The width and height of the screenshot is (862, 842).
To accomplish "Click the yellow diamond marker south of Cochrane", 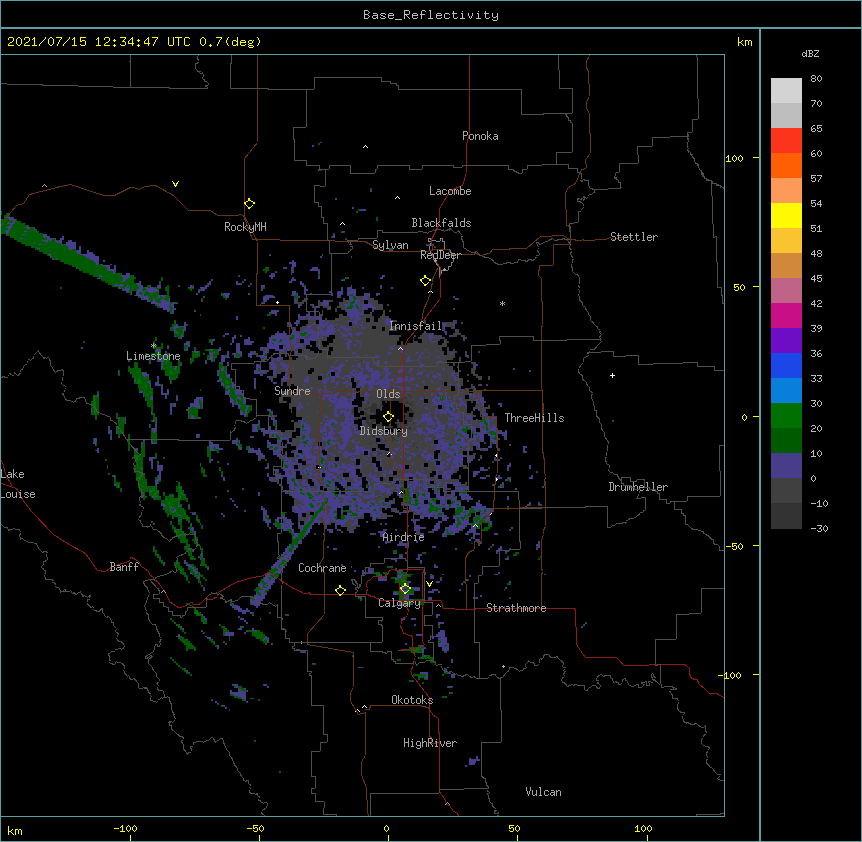I will pos(340,591).
